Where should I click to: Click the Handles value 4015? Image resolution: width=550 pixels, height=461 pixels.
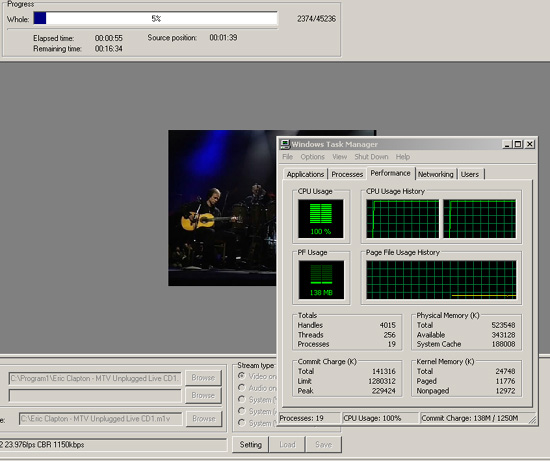coord(387,325)
